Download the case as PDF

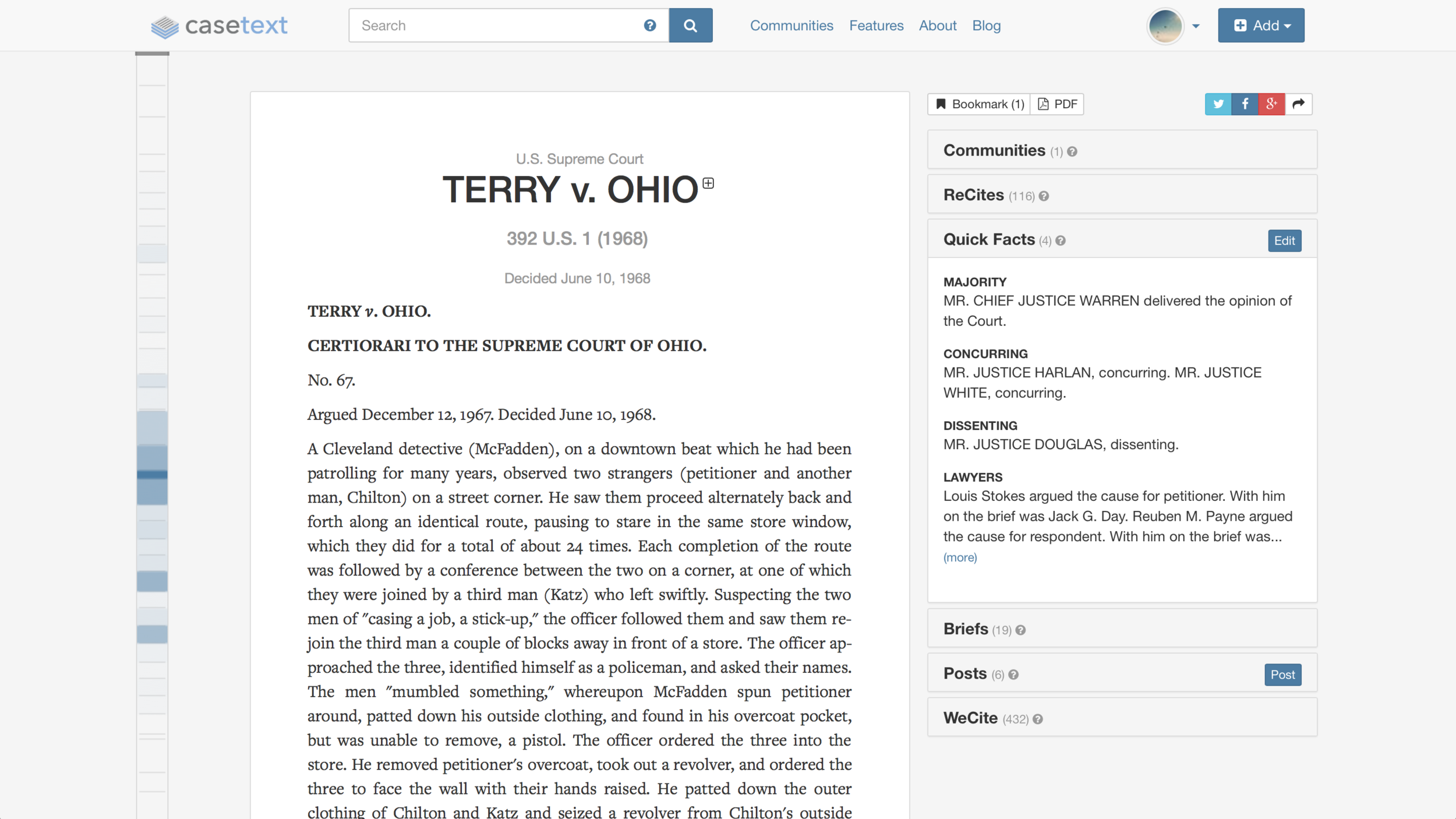click(1057, 104)
